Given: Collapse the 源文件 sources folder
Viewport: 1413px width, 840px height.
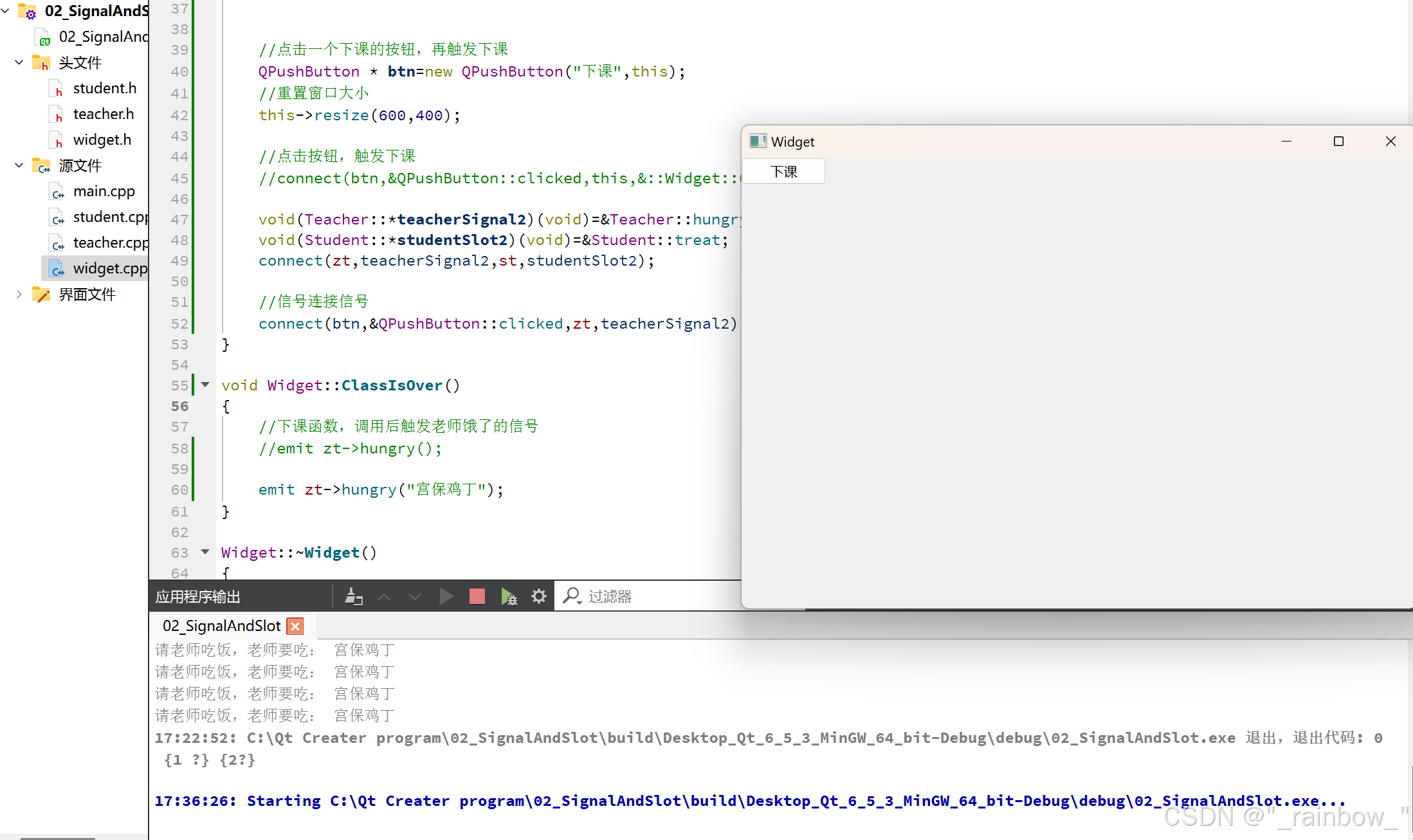Looking at the screenshot, I should [x=19, y=165].
